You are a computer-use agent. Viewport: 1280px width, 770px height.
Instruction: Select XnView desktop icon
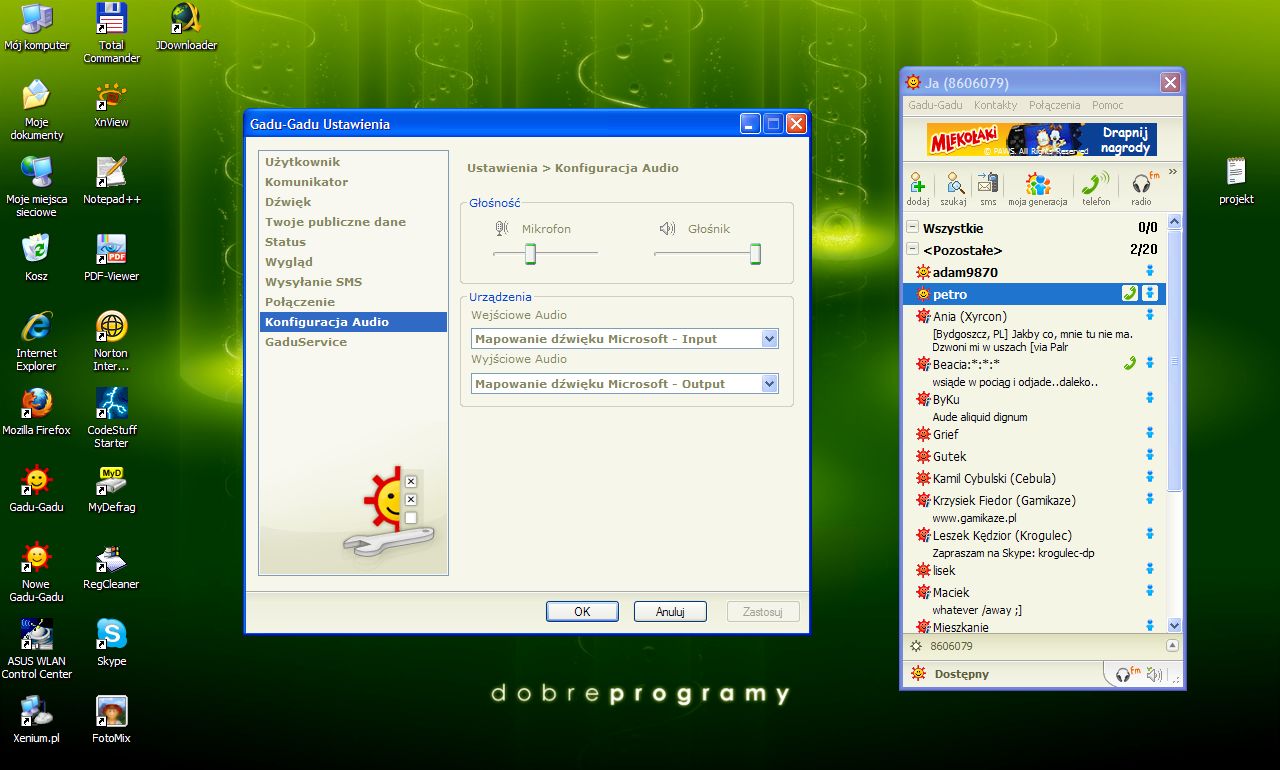pos(111,105)
